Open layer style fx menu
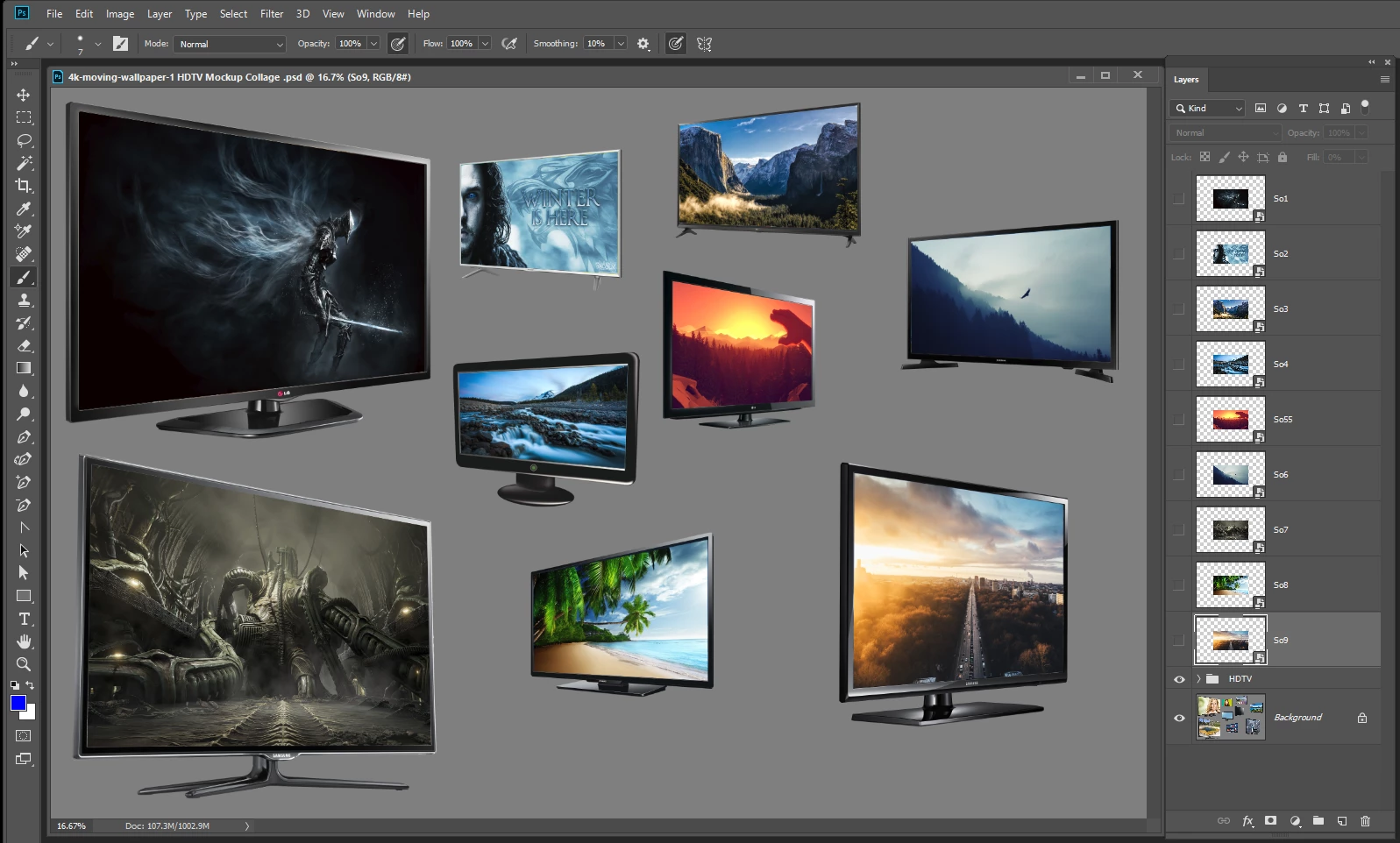Viewport: 1400px width, 843px height. pyautogui.click(x=1247, y=821)
